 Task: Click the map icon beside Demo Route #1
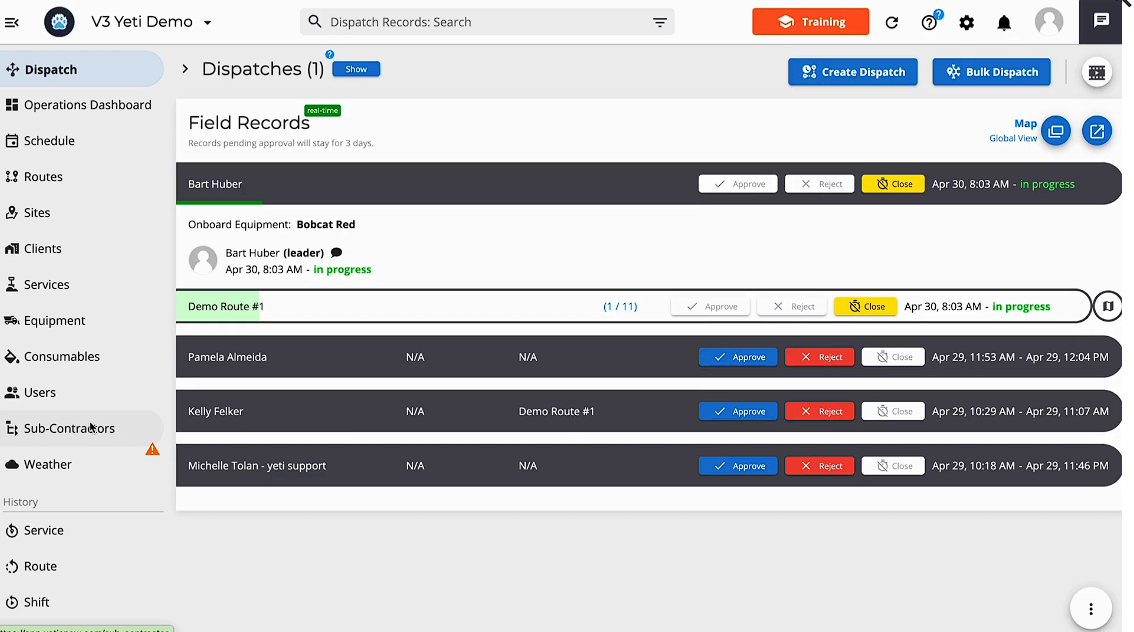click(1107, 306)
